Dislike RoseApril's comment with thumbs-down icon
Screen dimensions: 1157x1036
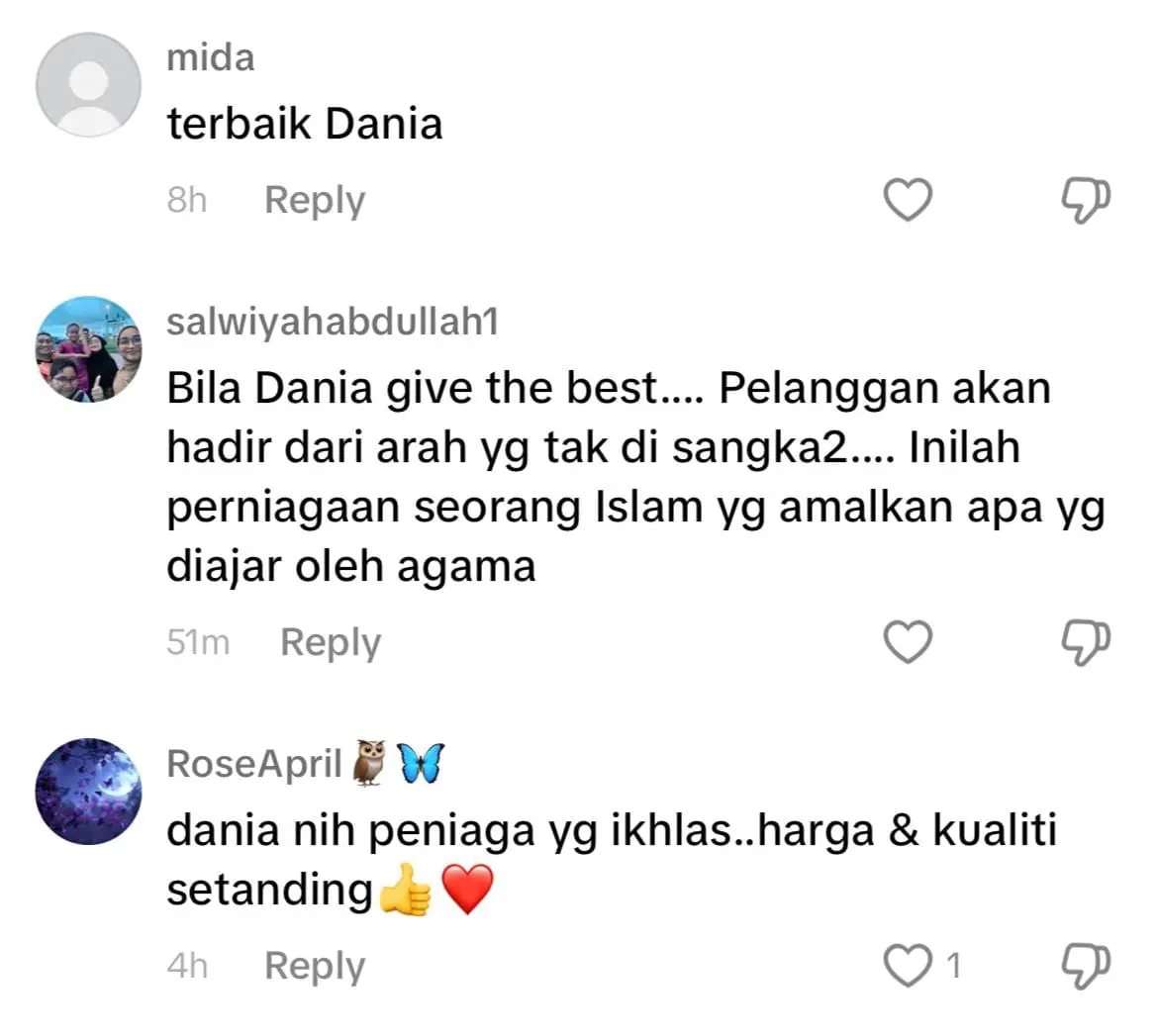click(x=1086, y=966)
